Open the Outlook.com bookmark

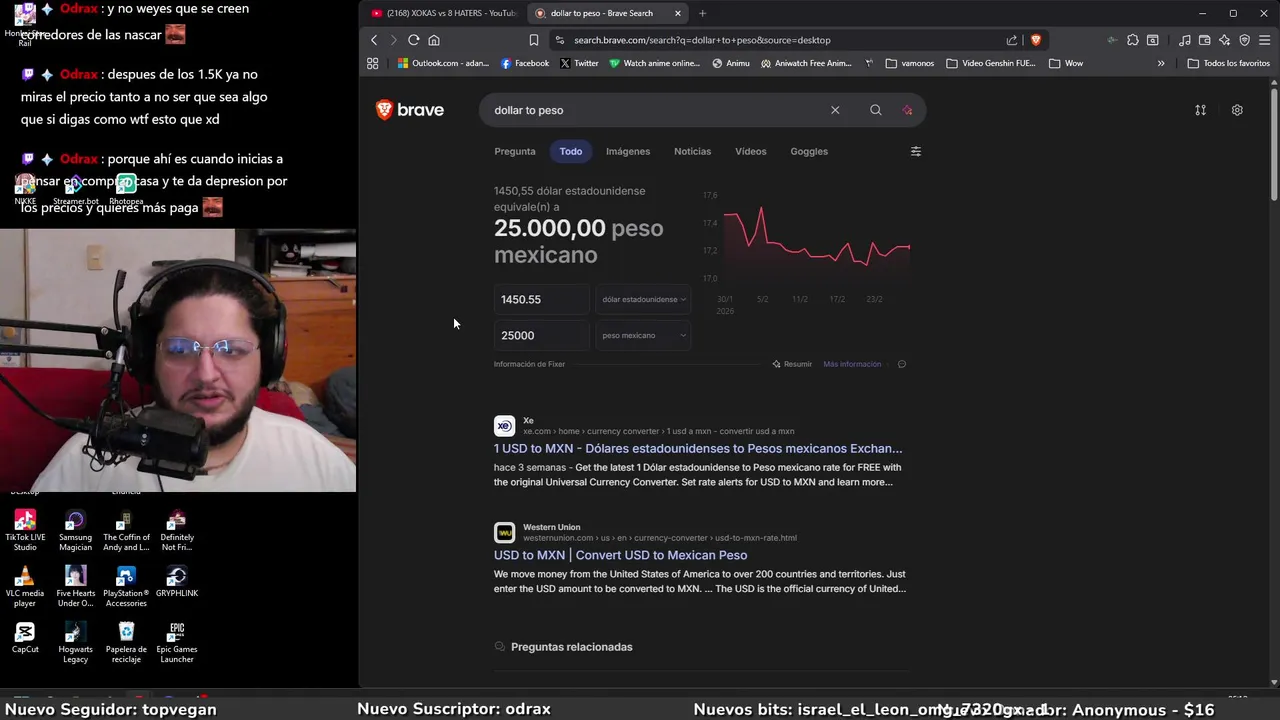pos(443,63)
